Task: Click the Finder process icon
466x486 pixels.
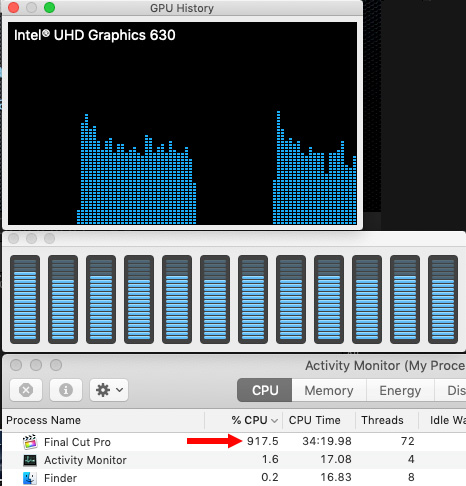Action: 30,478
